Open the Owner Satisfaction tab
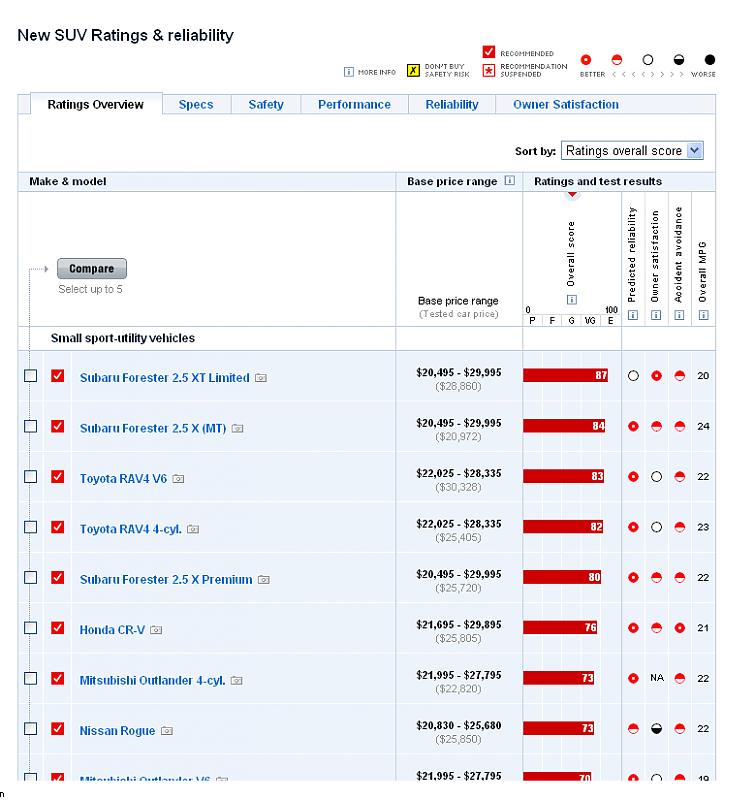Viewport: 755px width, 800px height. click(565, 104)
